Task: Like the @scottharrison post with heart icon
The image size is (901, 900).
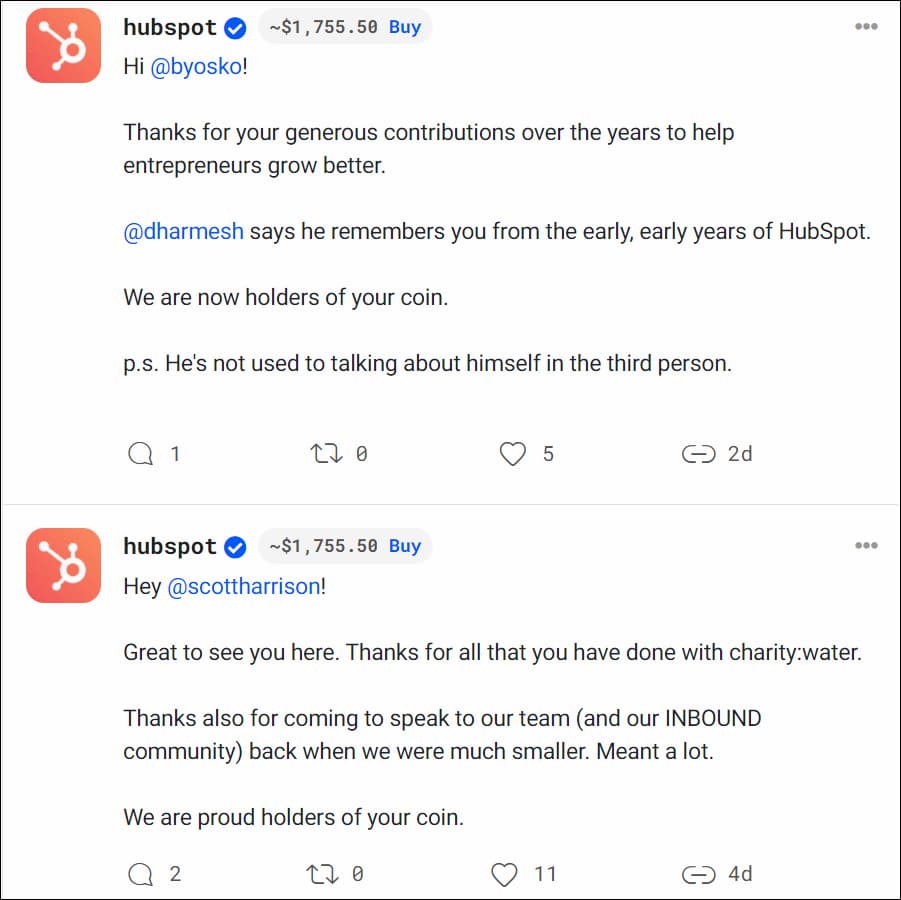Action: (x=506, y=874)
